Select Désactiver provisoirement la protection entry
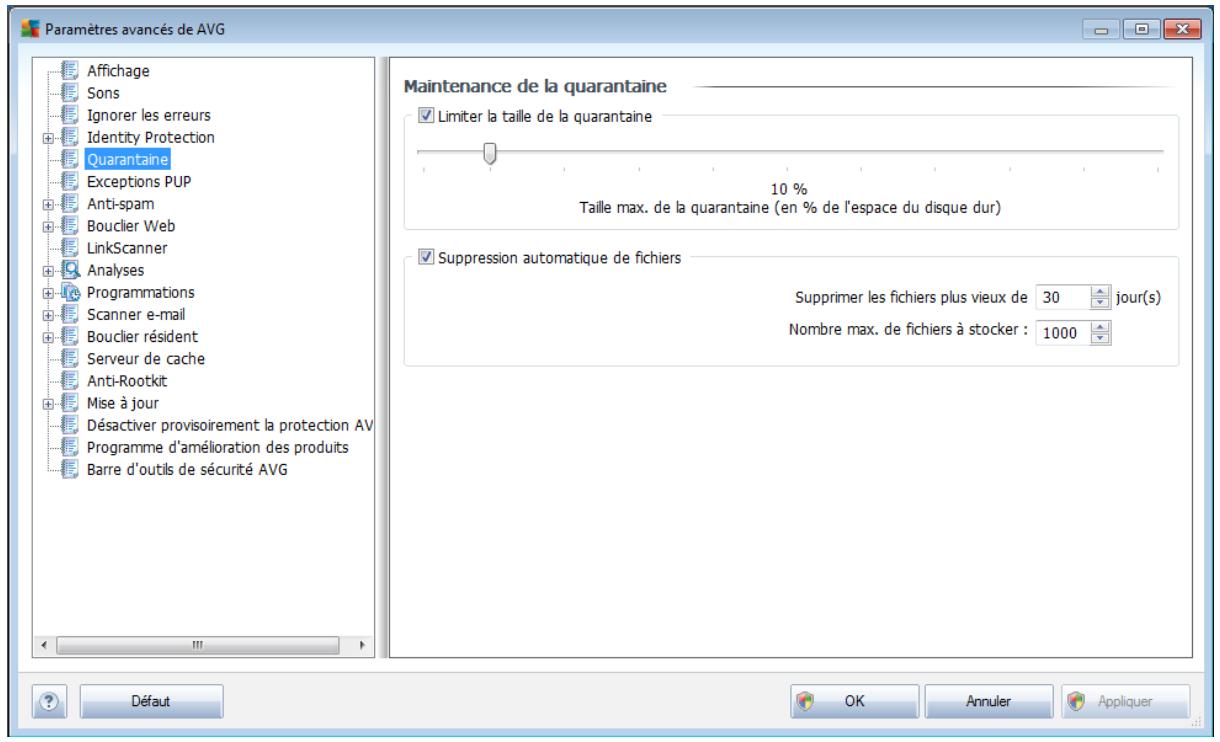 click(x=230, y=425)
